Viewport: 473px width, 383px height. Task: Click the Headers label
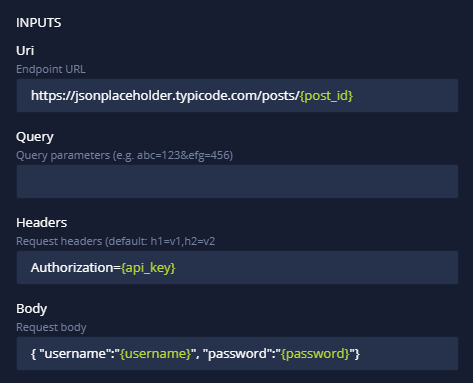tap(42, 223)
